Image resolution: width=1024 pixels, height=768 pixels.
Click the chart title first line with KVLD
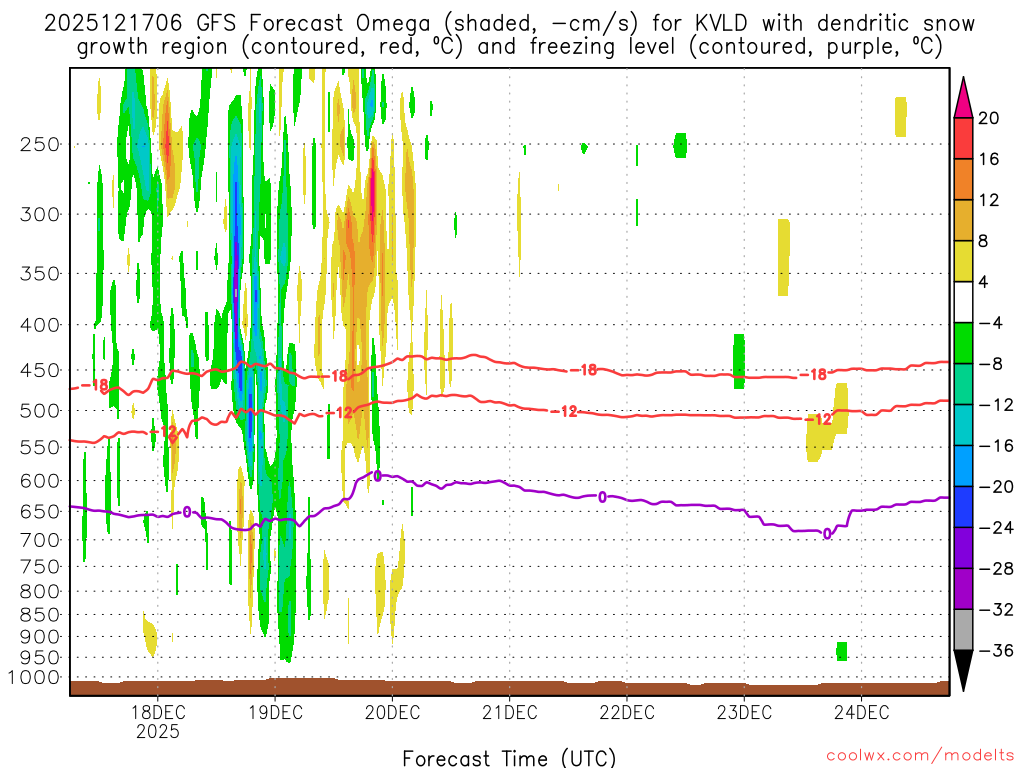[x=509, y=24]
